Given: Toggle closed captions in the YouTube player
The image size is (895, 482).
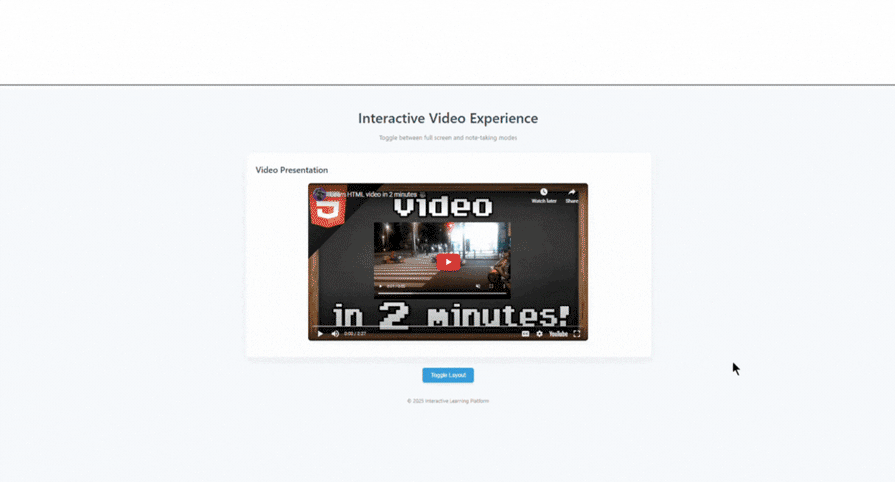Looking at the screenshot, I should tap(525, 334).
